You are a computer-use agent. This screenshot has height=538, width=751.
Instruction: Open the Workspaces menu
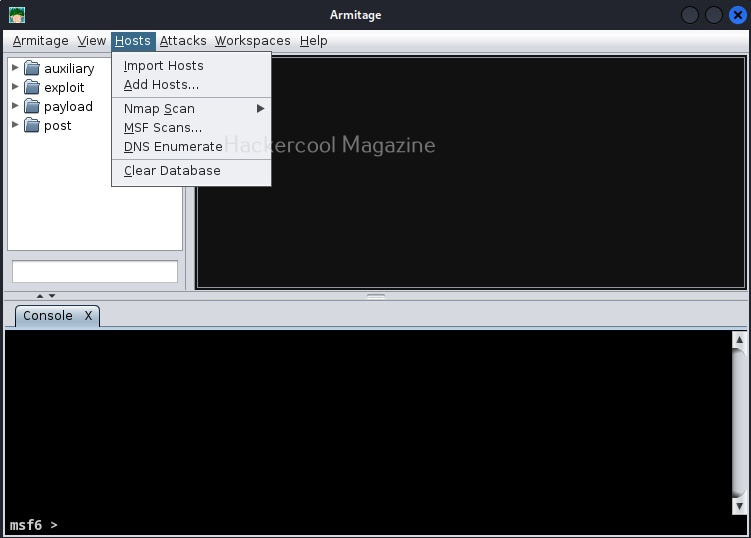(x=252, y=41)
